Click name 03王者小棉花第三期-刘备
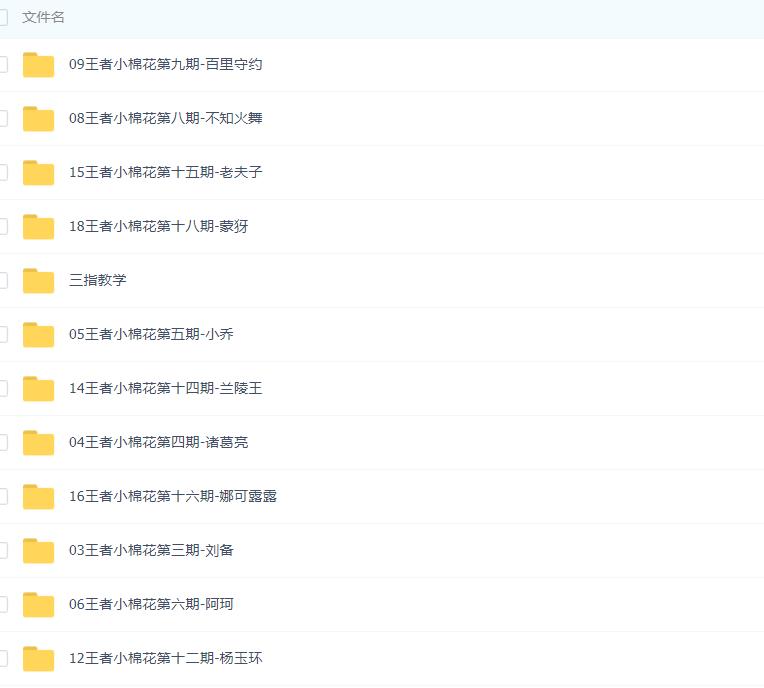The image size is (764, 688). 151,551
